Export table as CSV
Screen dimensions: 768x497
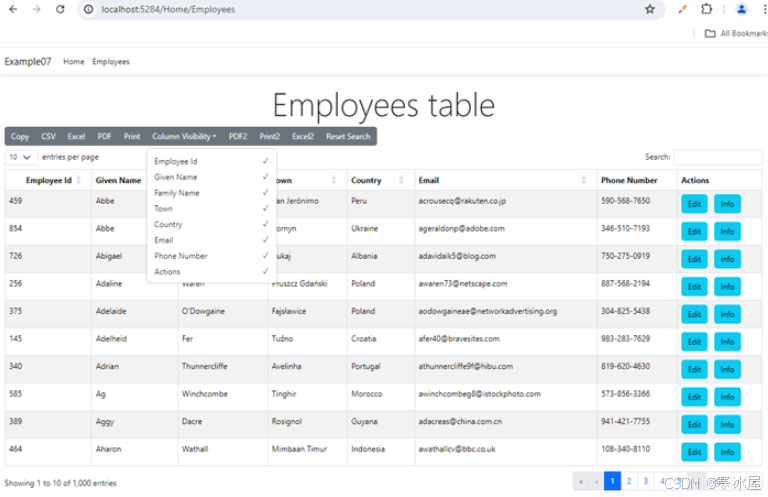48,137
